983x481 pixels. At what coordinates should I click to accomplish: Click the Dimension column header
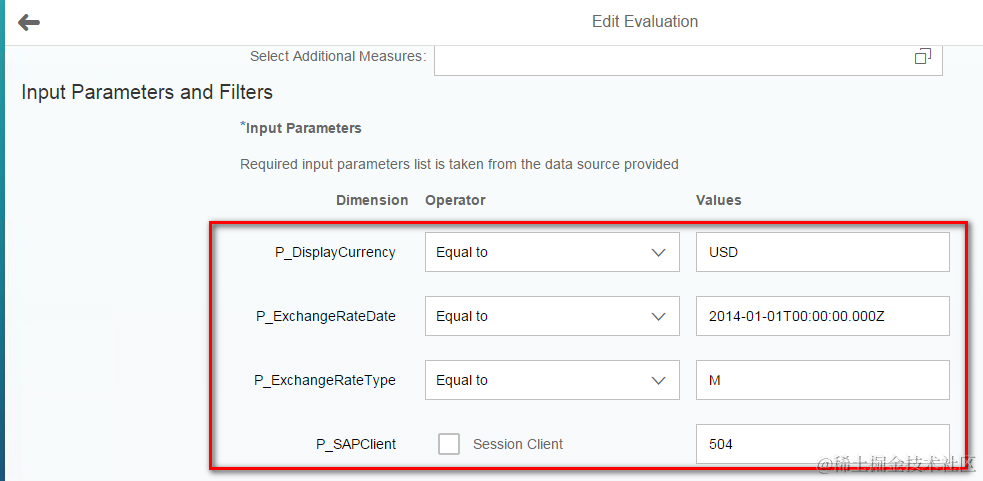pos(372,200)
